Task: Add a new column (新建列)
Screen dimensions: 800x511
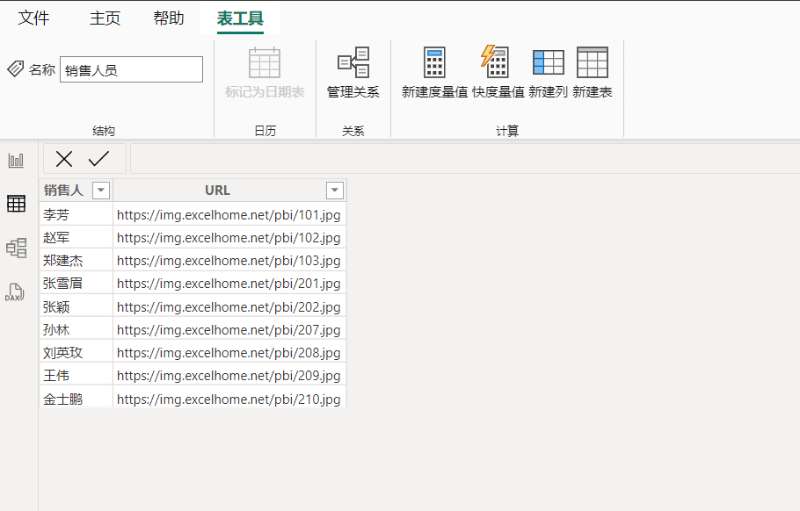Action: pos(548,72)
